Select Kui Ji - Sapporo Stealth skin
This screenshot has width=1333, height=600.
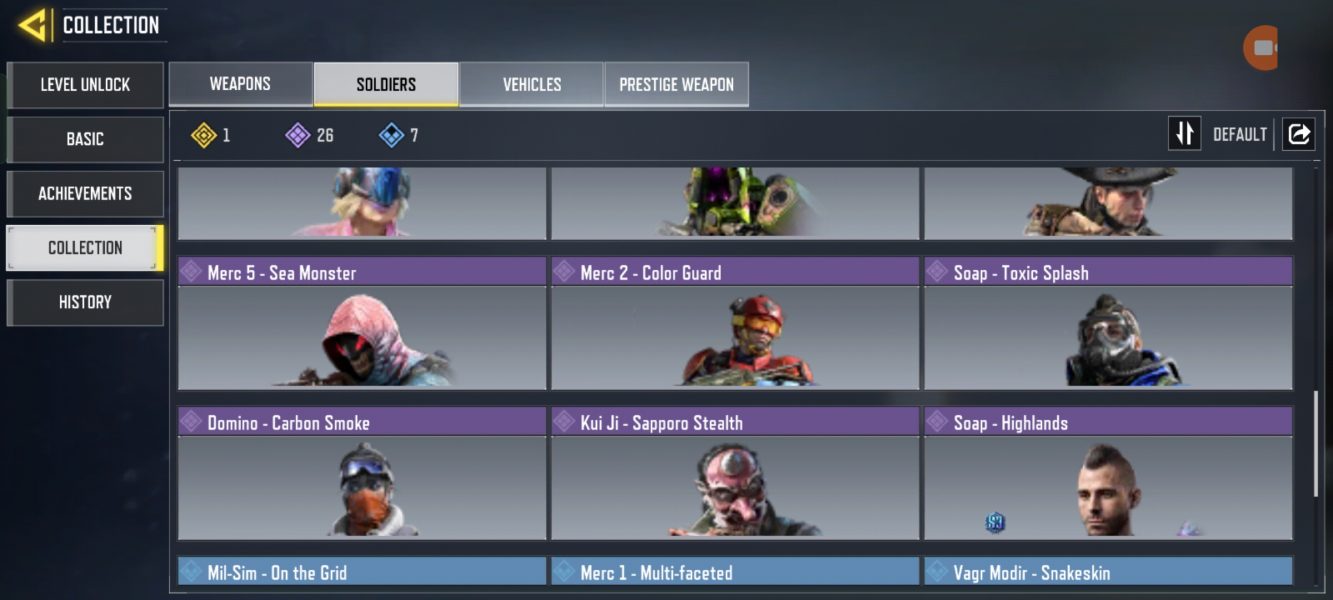coord(735,473)
